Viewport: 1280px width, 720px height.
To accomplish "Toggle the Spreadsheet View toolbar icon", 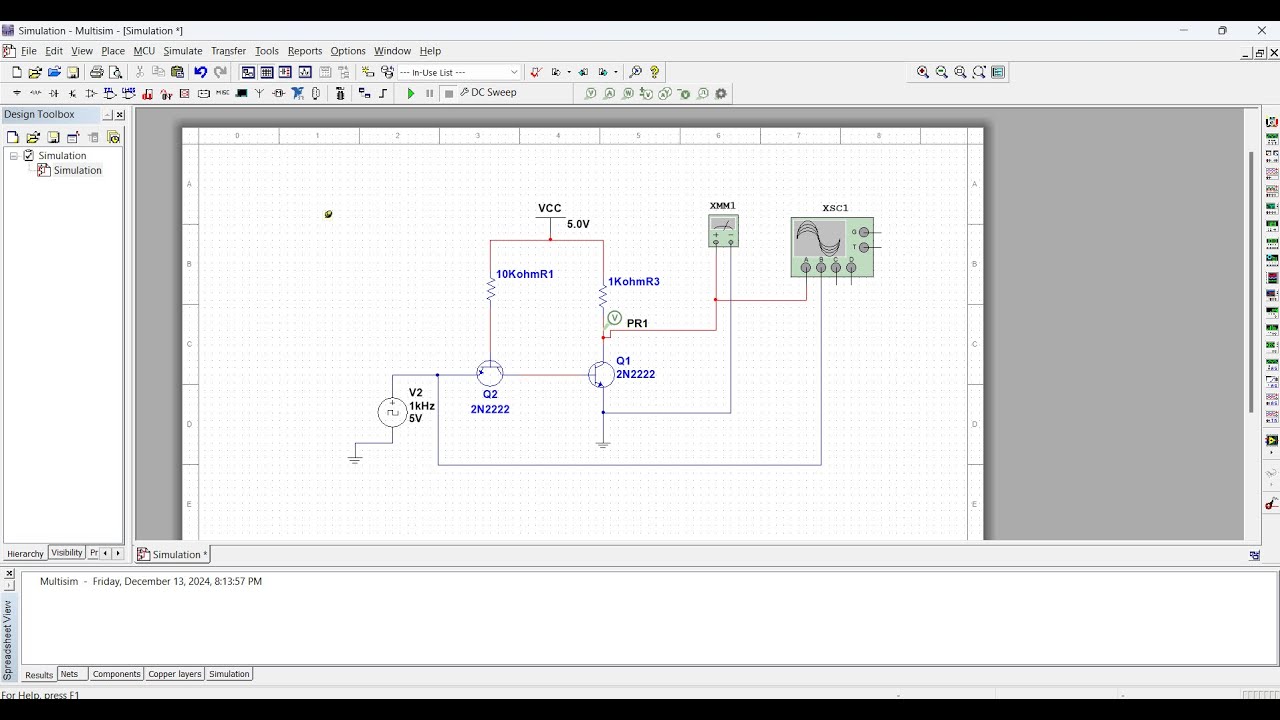I will click(x=267, y=72).
